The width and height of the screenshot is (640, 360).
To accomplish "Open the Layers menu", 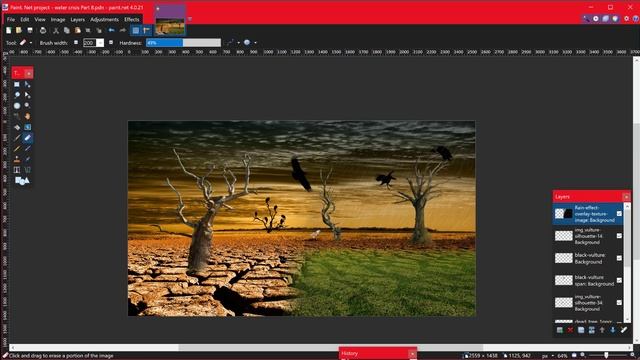I will click(77, 20).
